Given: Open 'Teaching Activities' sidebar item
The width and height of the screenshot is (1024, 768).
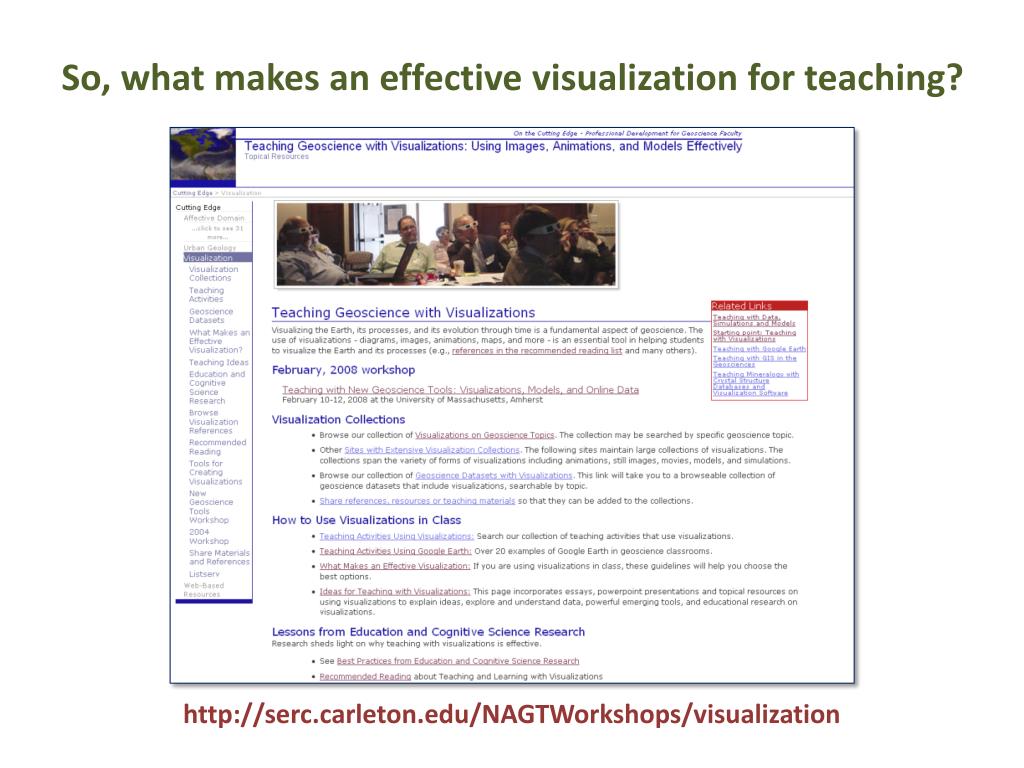Looking at the screenshot, I should click(x=206, y=295).
